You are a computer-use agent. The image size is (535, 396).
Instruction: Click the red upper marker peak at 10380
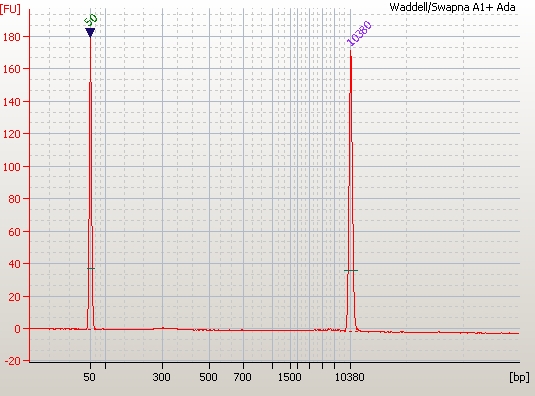pos(351,191)
